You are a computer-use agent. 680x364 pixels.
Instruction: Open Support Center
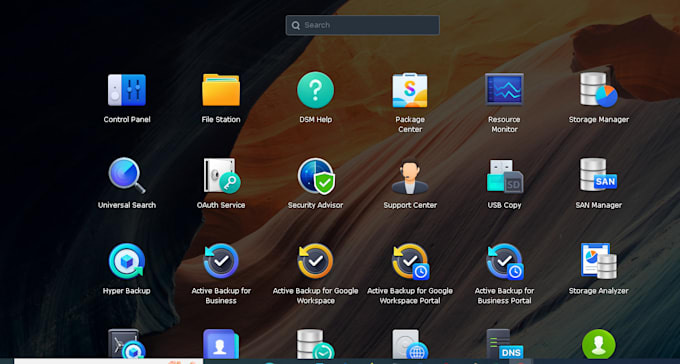[410, 176]
